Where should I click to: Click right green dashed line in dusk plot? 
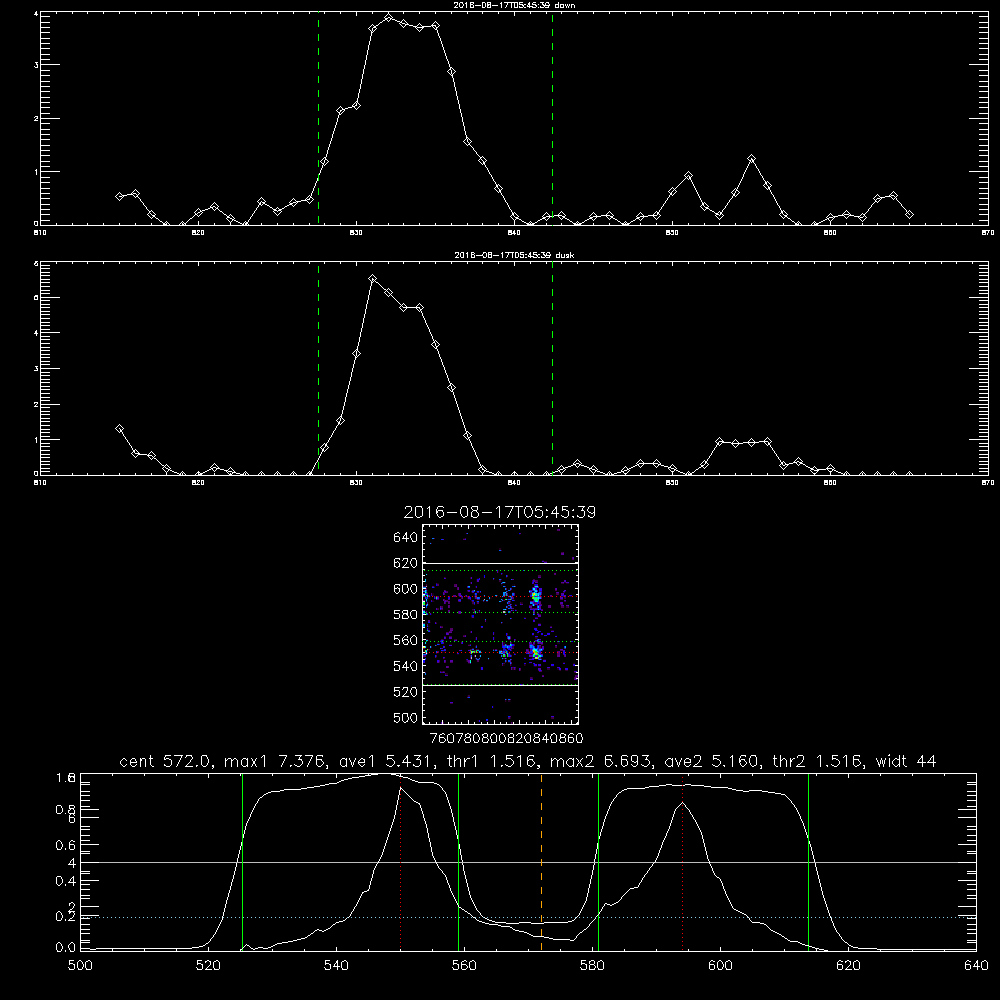pyautogui.click(x=552, y=368)
